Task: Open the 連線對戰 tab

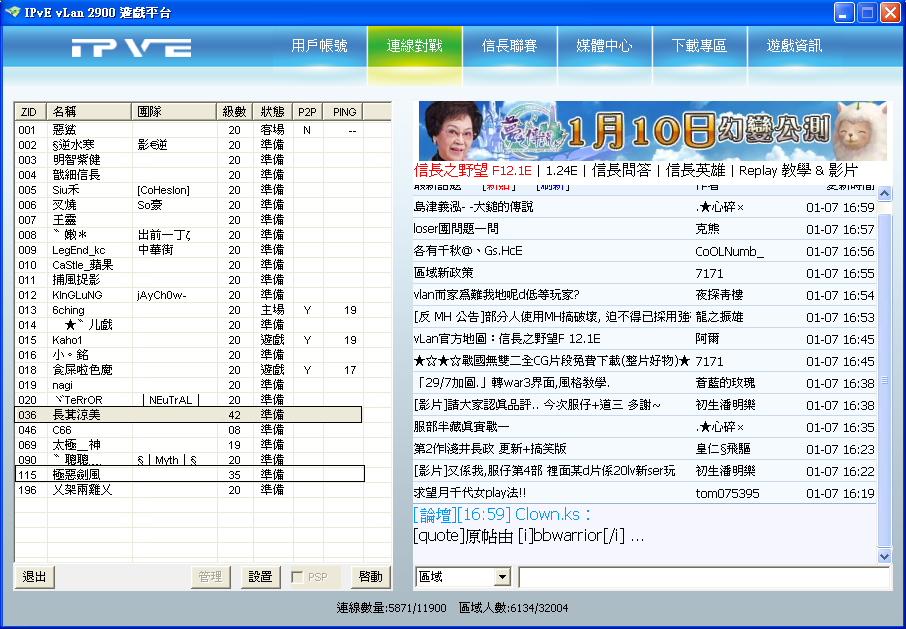Action: pyautogui.click(x=414, y=46)
